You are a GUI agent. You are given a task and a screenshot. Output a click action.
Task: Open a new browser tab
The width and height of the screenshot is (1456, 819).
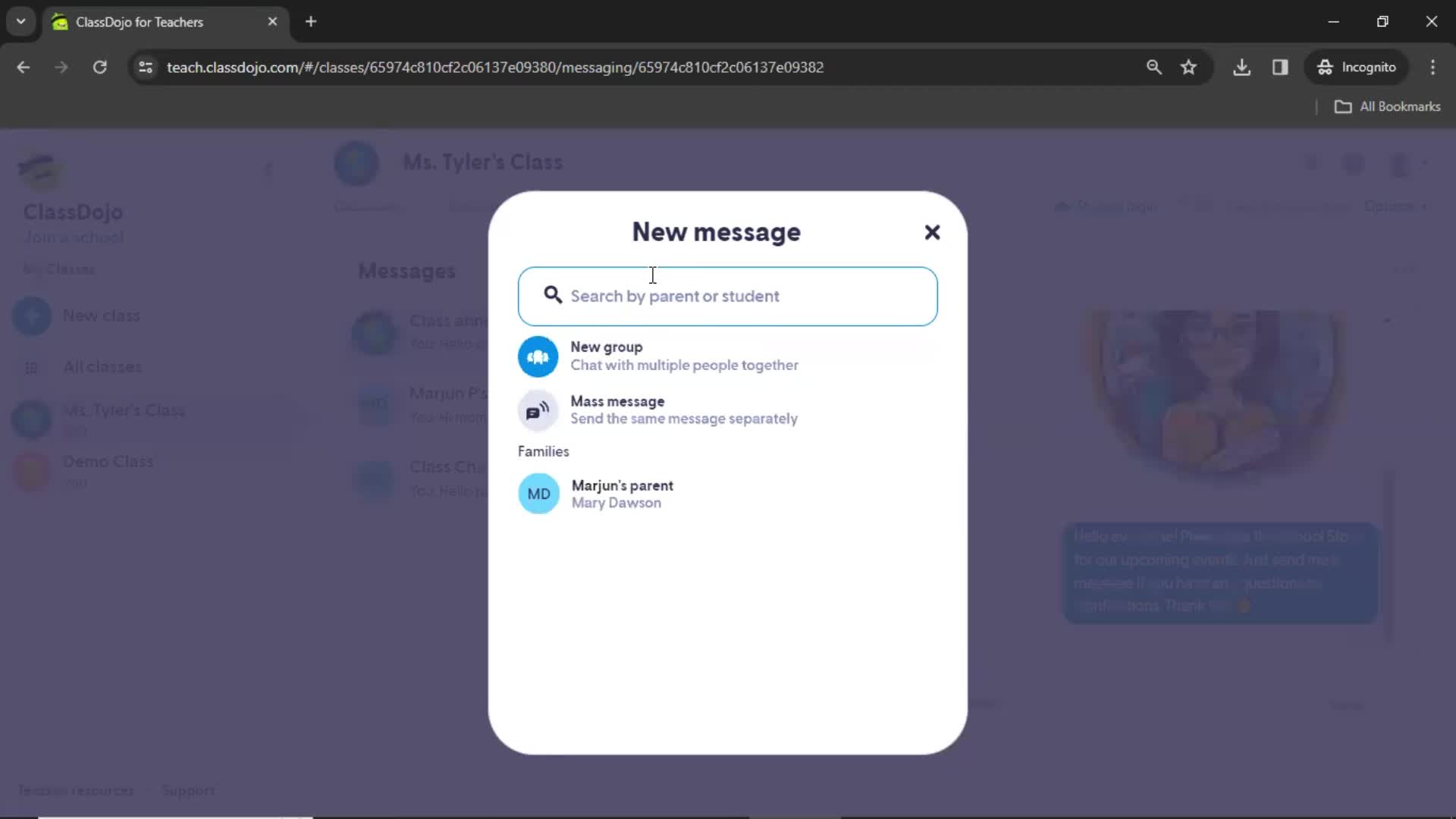(311, 22)
